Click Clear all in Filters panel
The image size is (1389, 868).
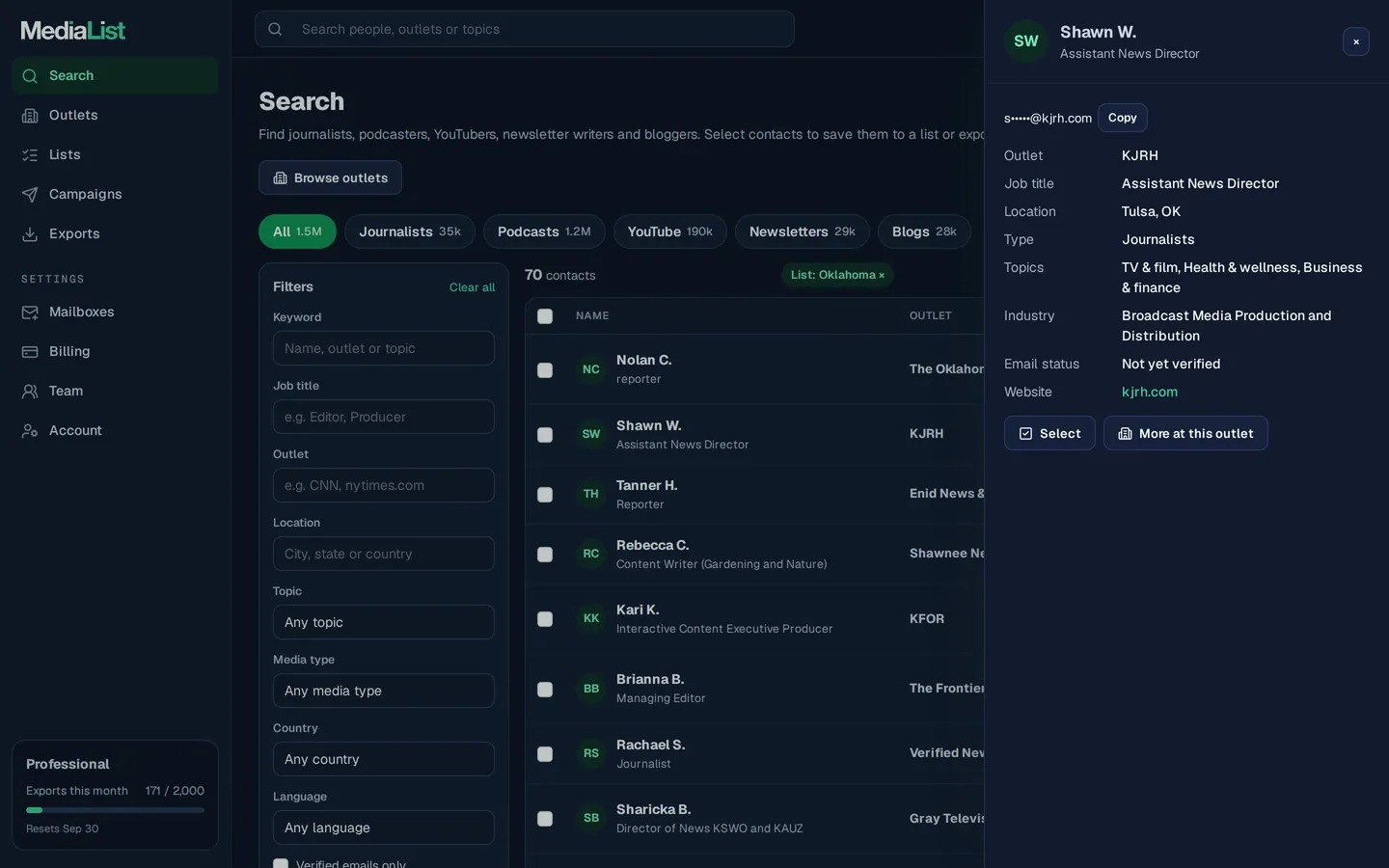click(x=472, y=287)
